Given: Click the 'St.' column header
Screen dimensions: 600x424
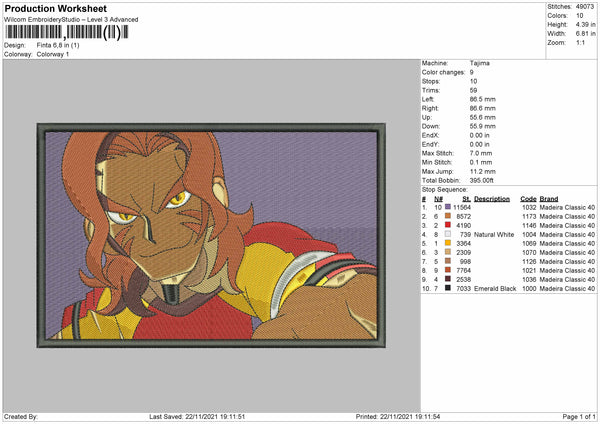Looking at the screenshot, I should [x=466, y=199].
